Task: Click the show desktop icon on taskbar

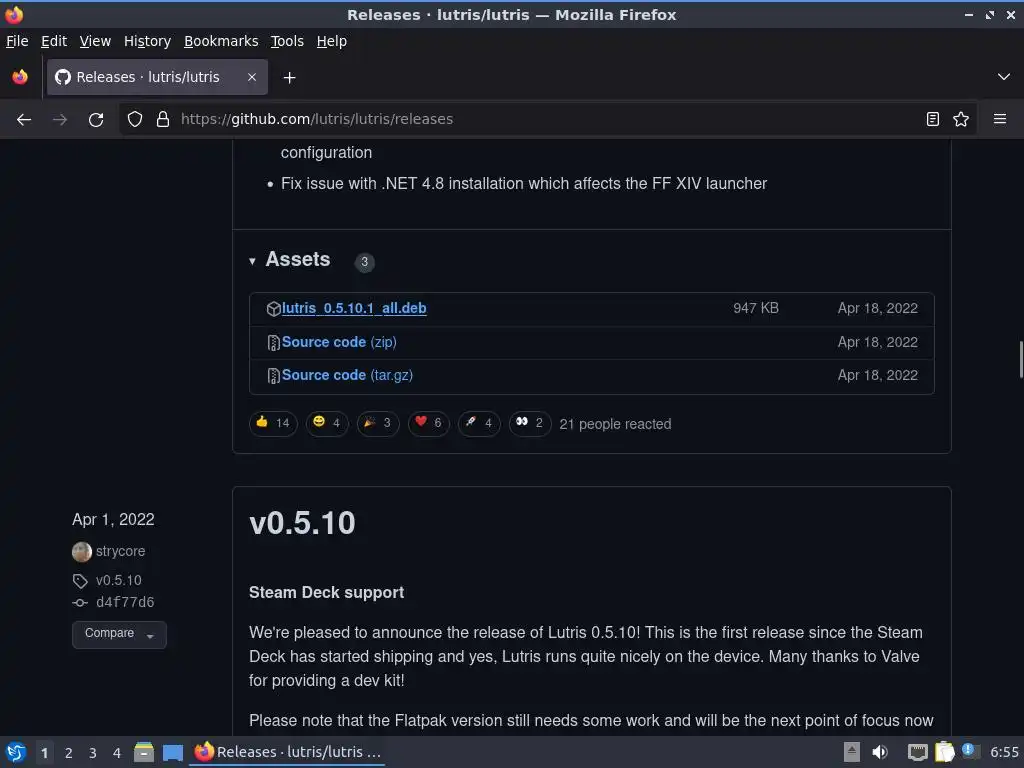Action: (173, 752)
